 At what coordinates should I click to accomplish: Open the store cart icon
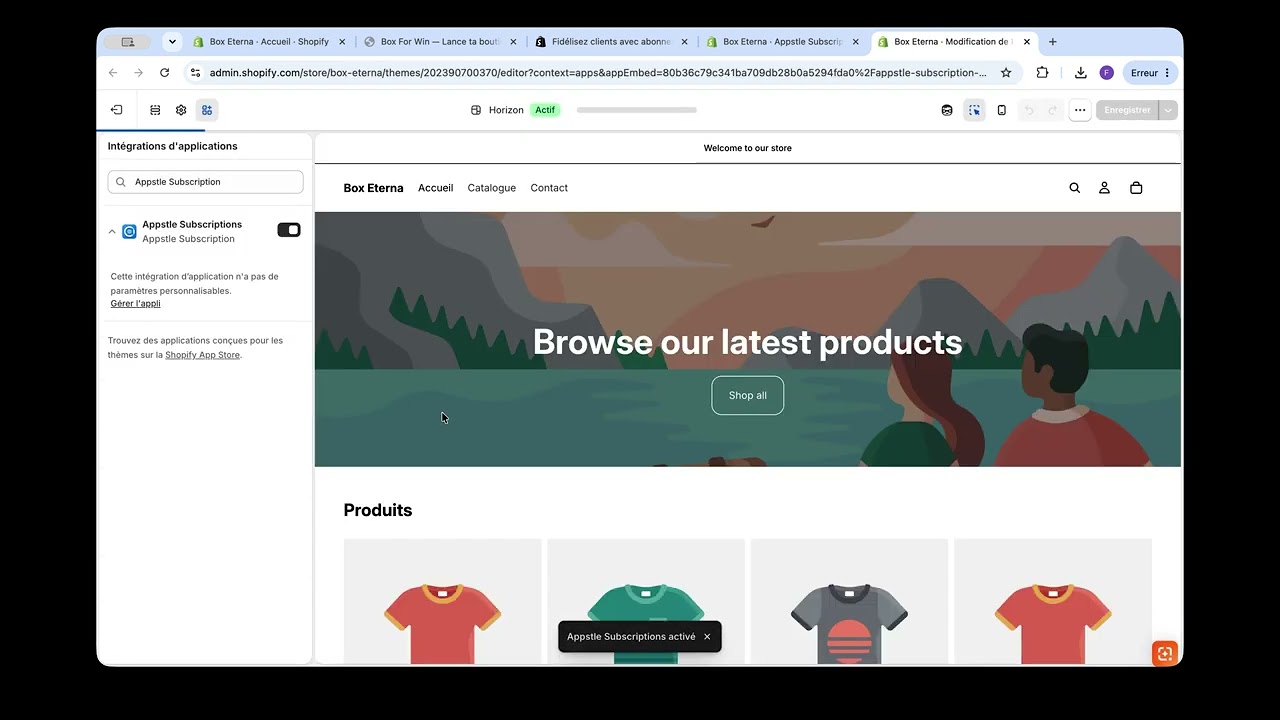tap(1136, 188)
